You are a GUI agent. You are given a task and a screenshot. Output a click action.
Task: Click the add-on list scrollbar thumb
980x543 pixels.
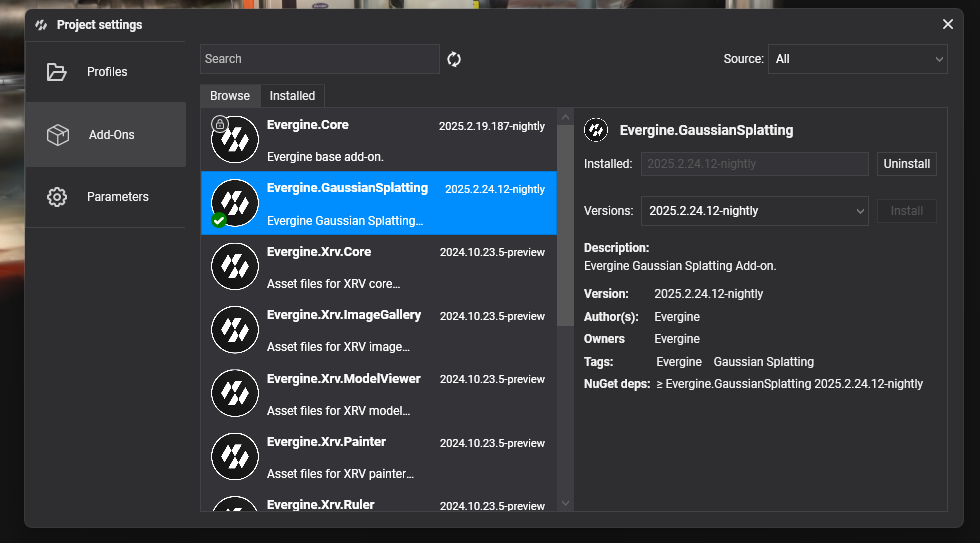pyautogui.click(x=565, y=220)
